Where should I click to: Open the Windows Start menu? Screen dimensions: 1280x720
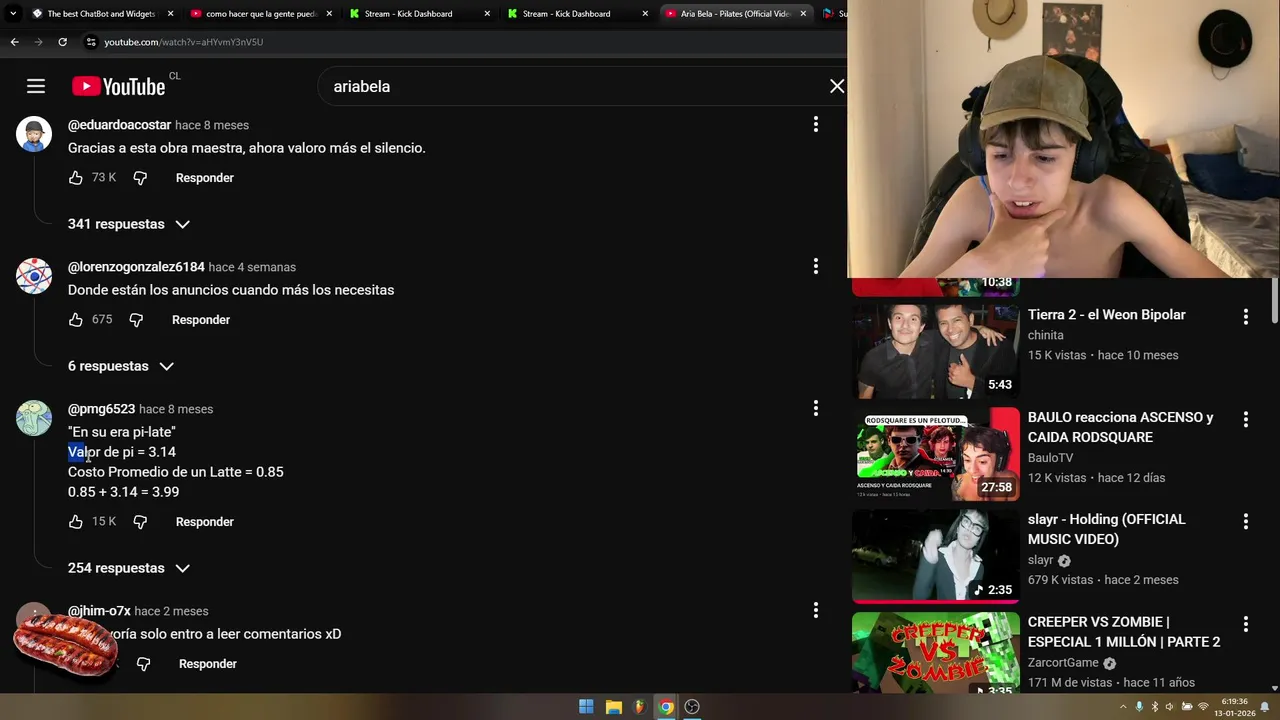[586, 707]
